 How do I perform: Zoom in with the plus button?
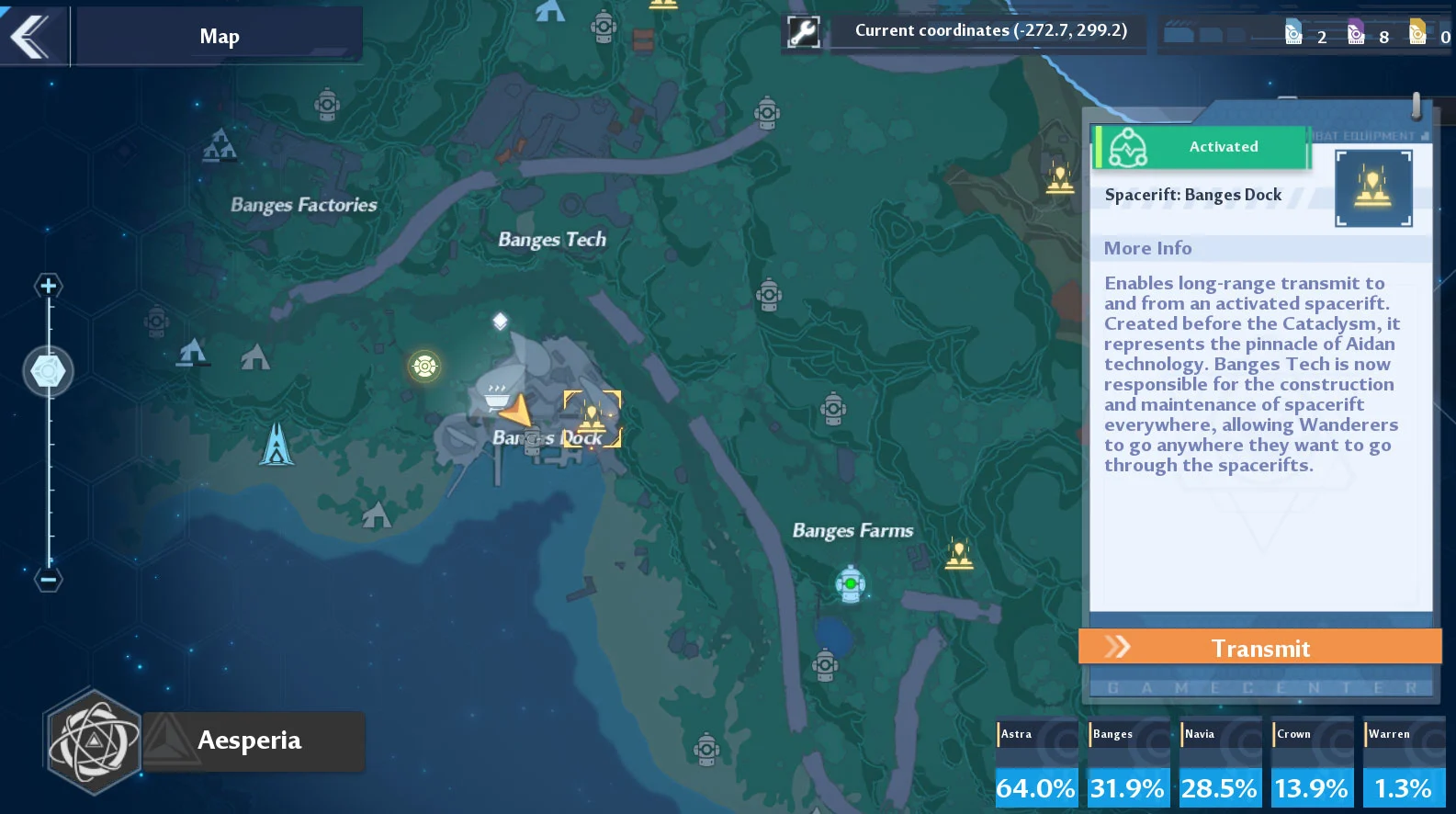click(48, 286)
